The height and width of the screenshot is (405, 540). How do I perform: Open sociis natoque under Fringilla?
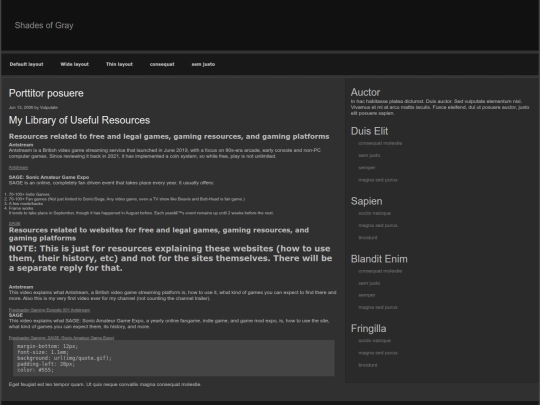coord(374,341)
